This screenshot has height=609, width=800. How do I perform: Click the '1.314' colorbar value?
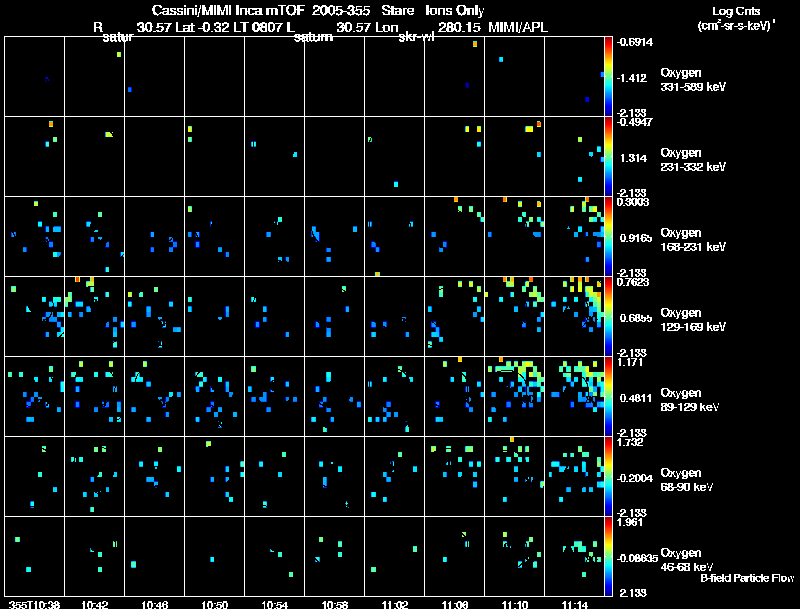click(x=633, y=158)
